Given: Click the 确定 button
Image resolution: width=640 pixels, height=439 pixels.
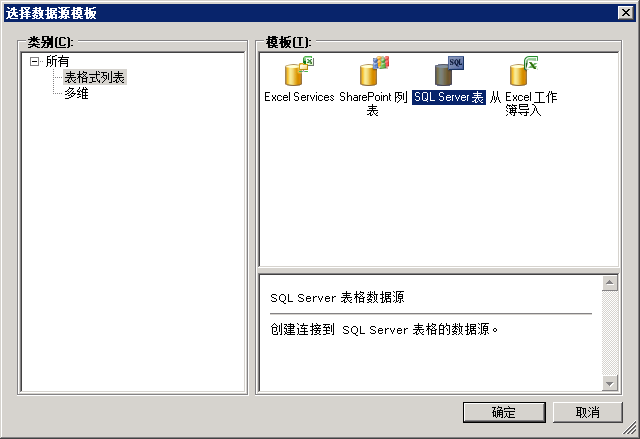Looking at the screenshot, I should tap(504, 412).
